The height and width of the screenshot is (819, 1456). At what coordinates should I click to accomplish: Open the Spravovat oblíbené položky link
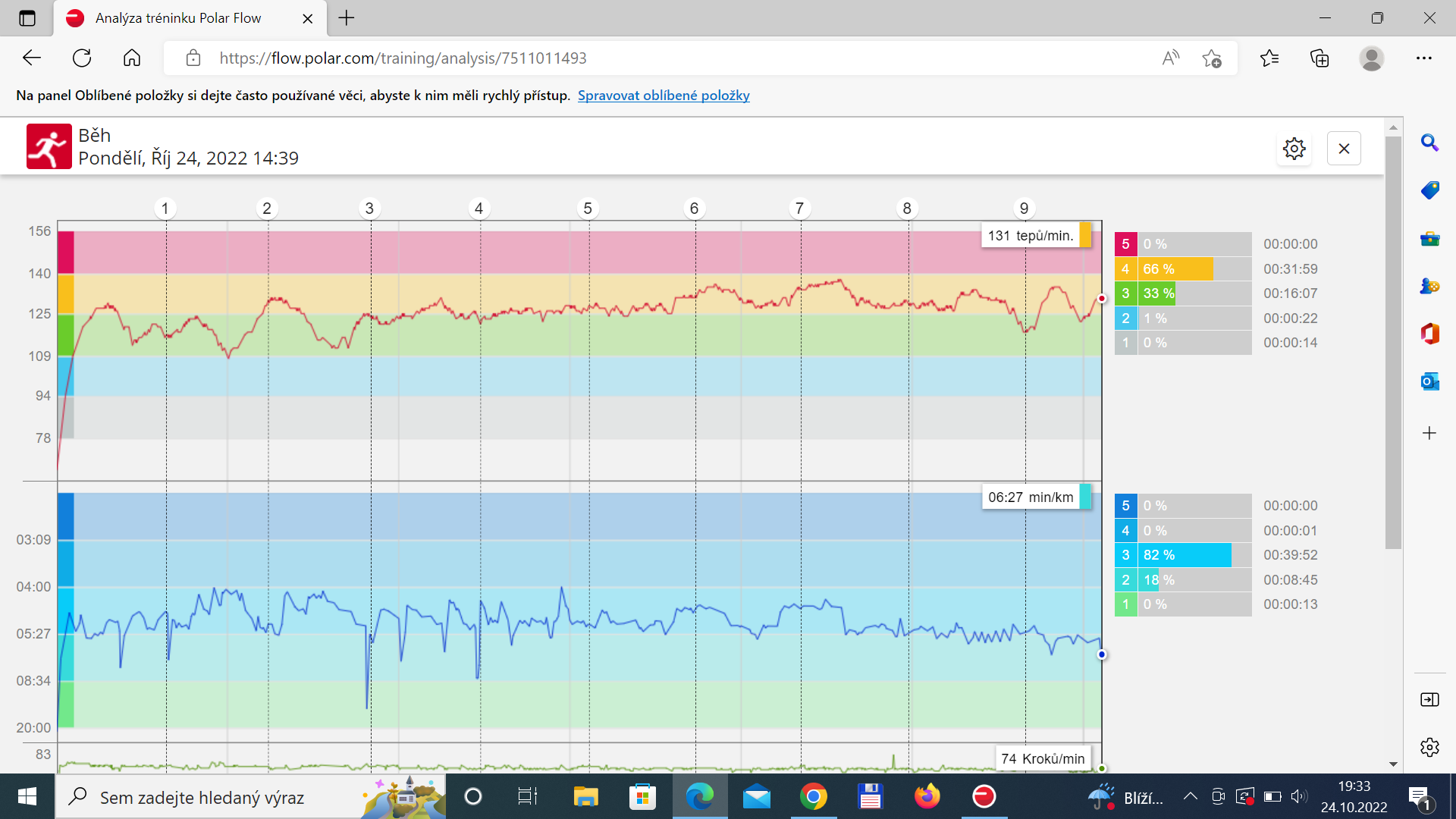point(664,96)
